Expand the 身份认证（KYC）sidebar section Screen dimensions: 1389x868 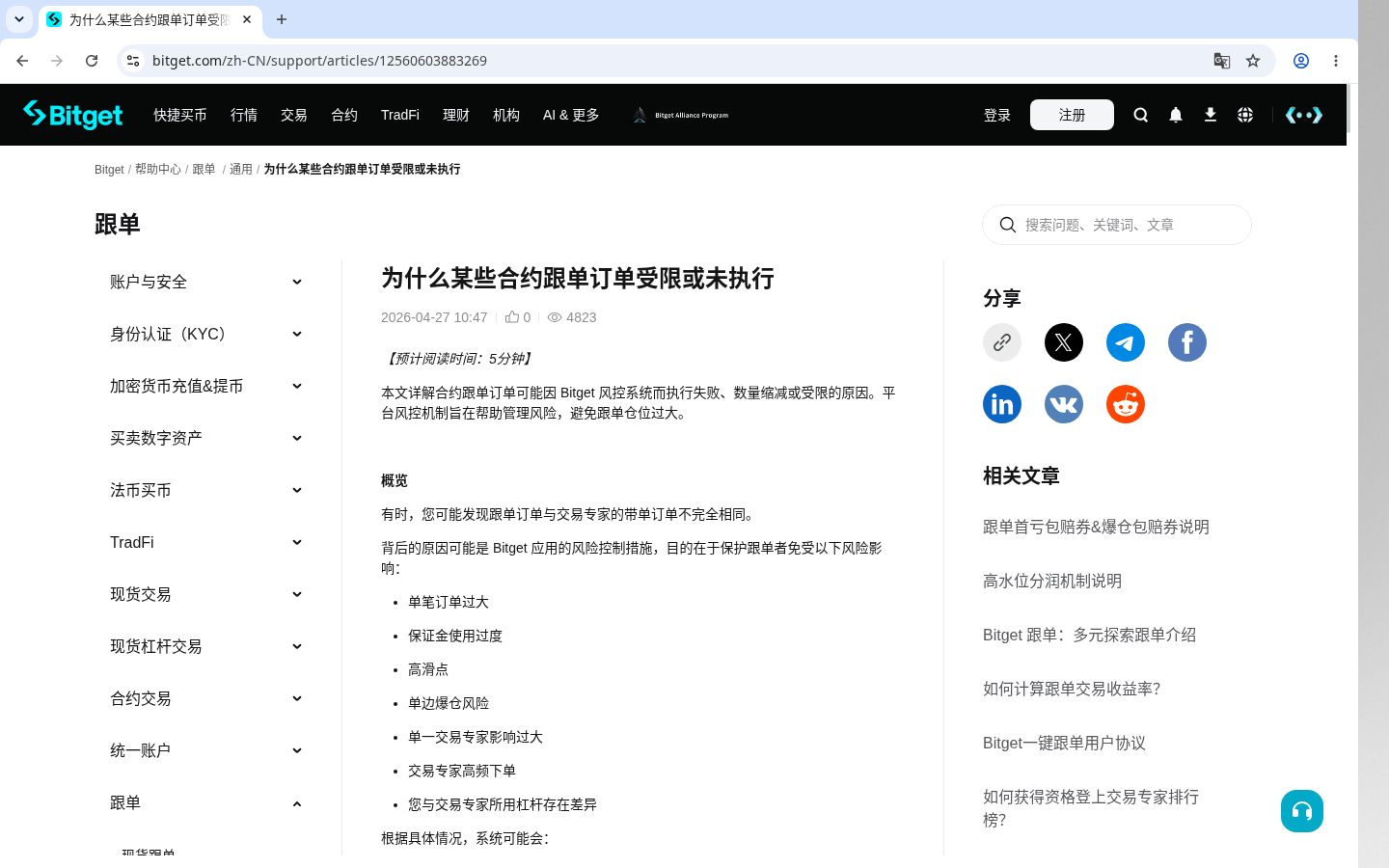[205, 334]
